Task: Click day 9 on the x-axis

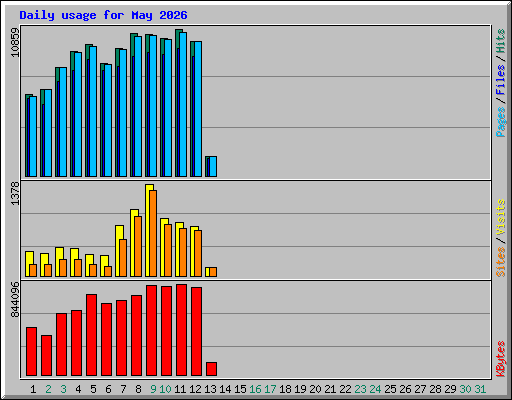Action: tap(153, 389)
